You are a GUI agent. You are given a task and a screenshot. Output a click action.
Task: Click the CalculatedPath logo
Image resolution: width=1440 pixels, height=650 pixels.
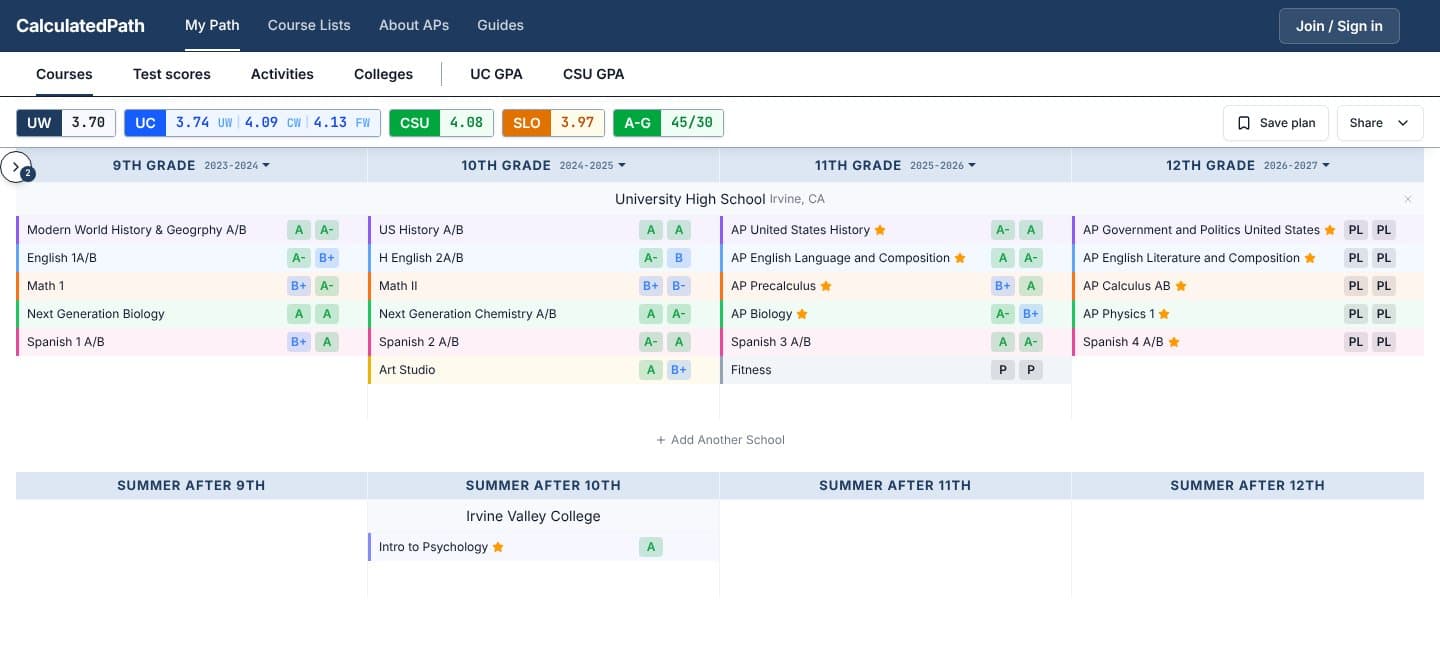[80, 26]
